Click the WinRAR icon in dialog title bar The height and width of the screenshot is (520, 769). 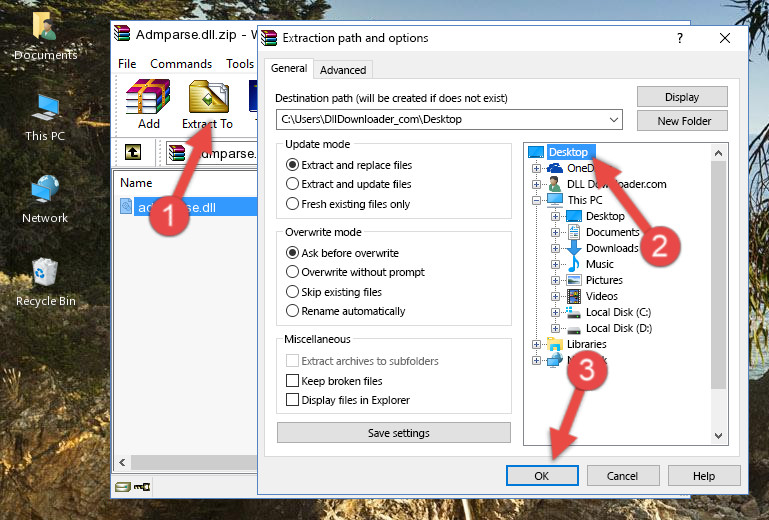point(269,38)
